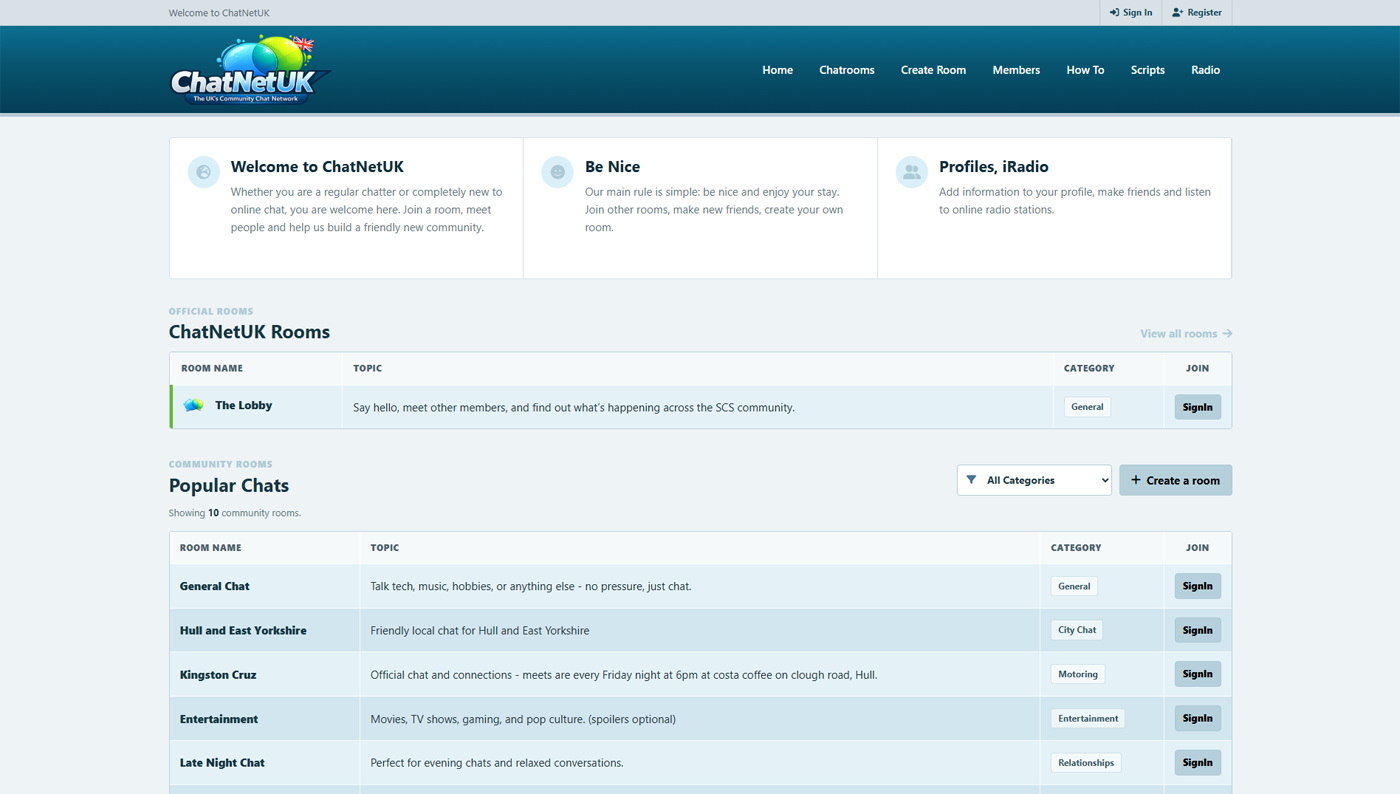The width and height of the screenshot is (1400, 794).
Task: Open the Chatrooms menu item
Action: [x=846, y=70]
